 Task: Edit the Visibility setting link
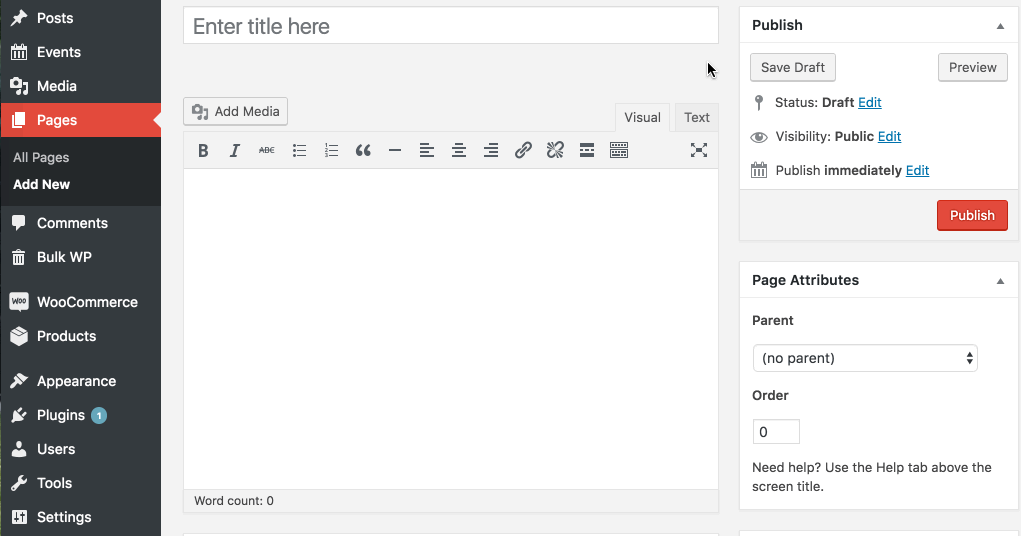tap(889, 137)
